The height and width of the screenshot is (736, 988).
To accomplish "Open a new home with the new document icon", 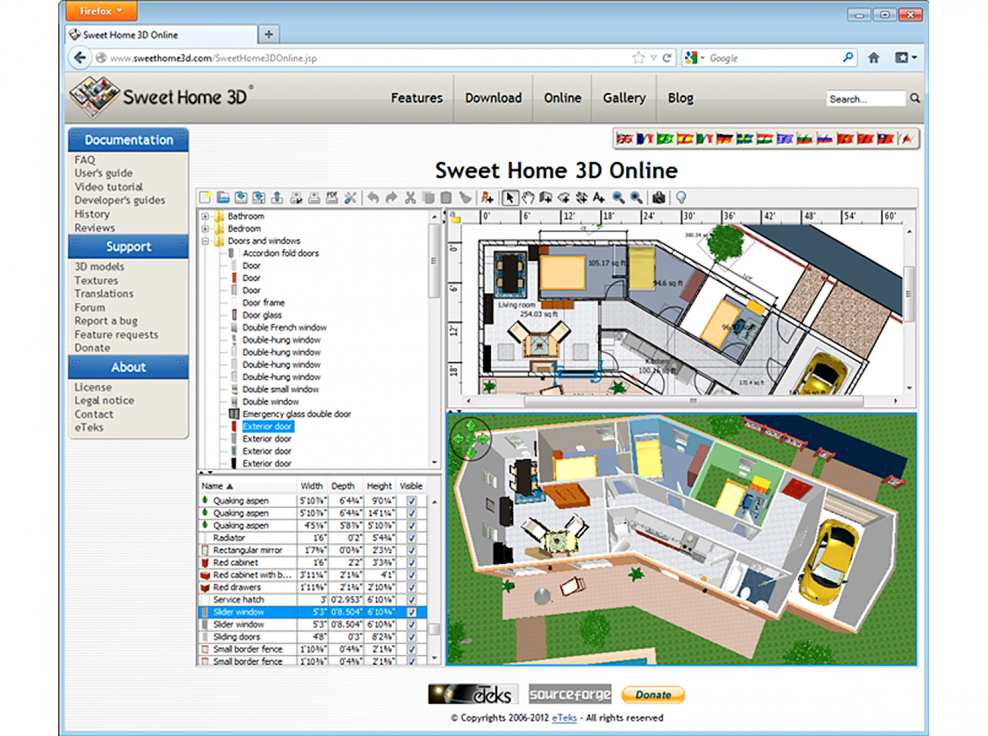I will point(204,197).
